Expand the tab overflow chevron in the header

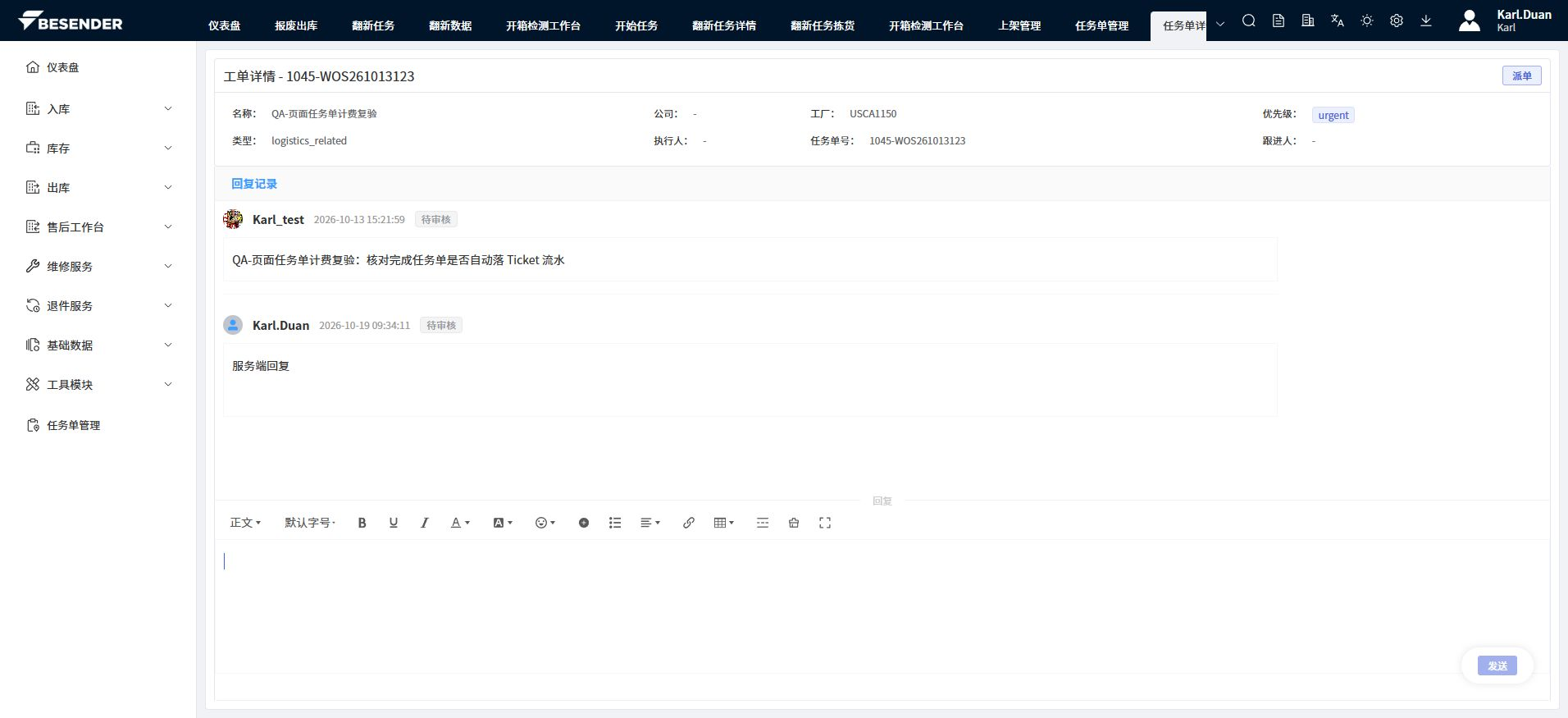pos(1220,24)
